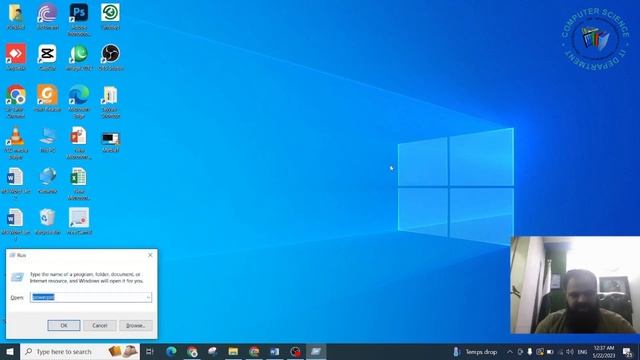Image resolution: width=640 pixels, height=360 pixels.
Task: Select the active Run item on the taskbar
Action: pos(316,351)
